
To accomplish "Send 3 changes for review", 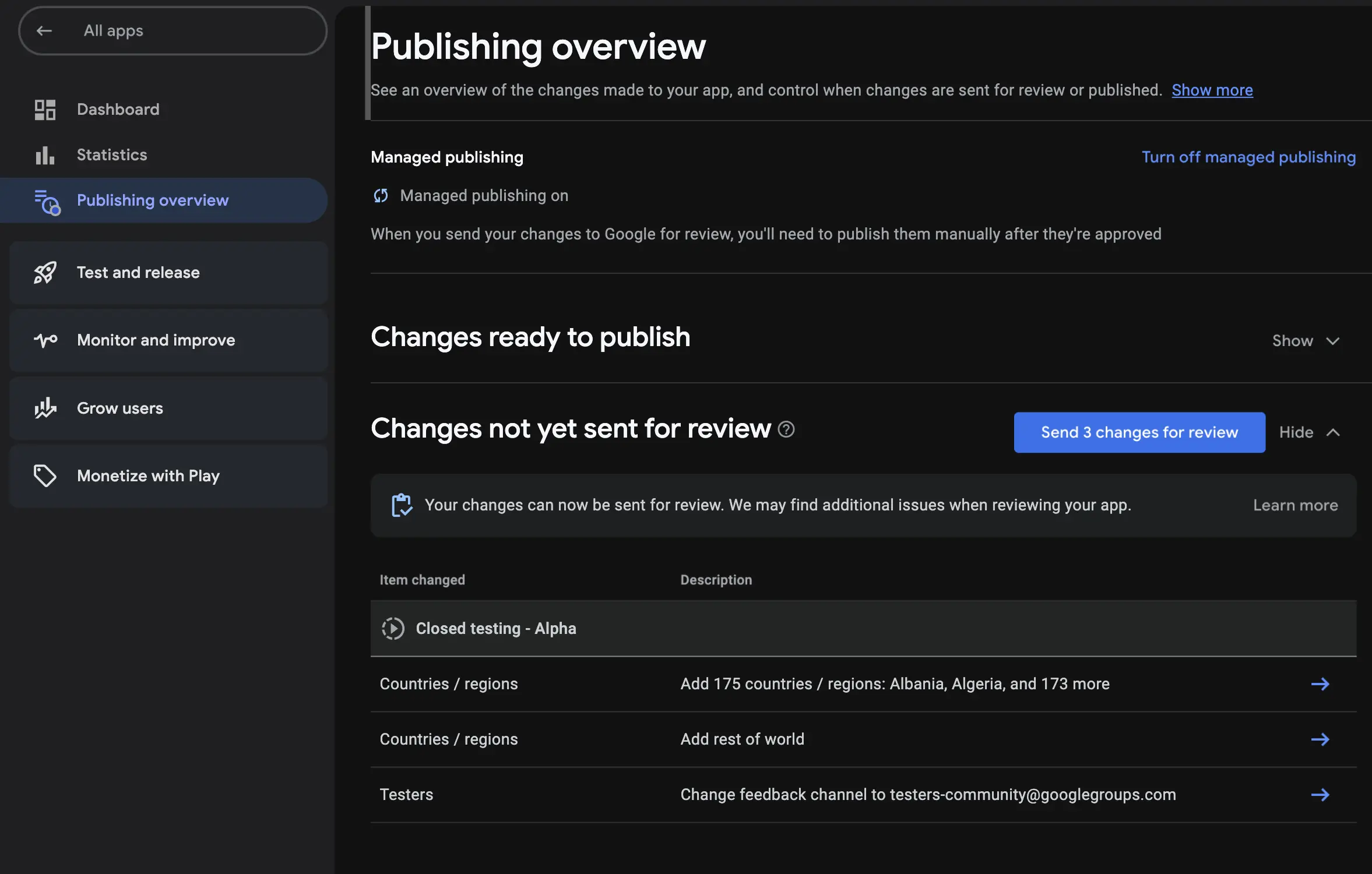I will 1139,432.
